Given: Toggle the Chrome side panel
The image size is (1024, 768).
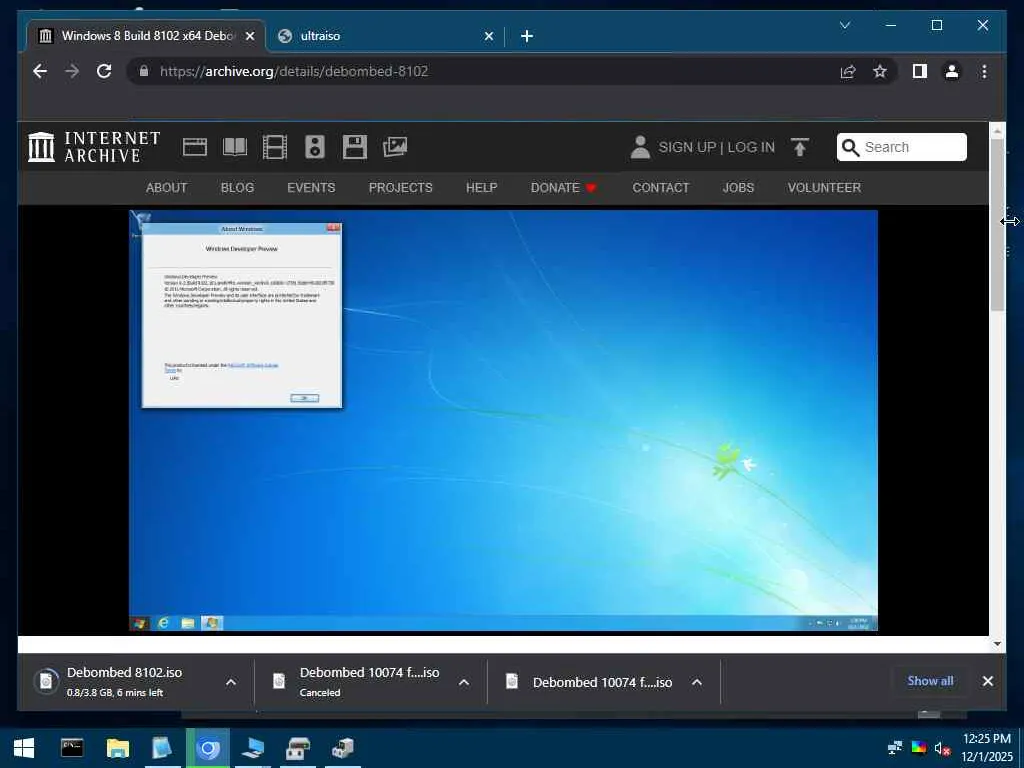Looking at the screenshot, I should [x=920, y=71].
